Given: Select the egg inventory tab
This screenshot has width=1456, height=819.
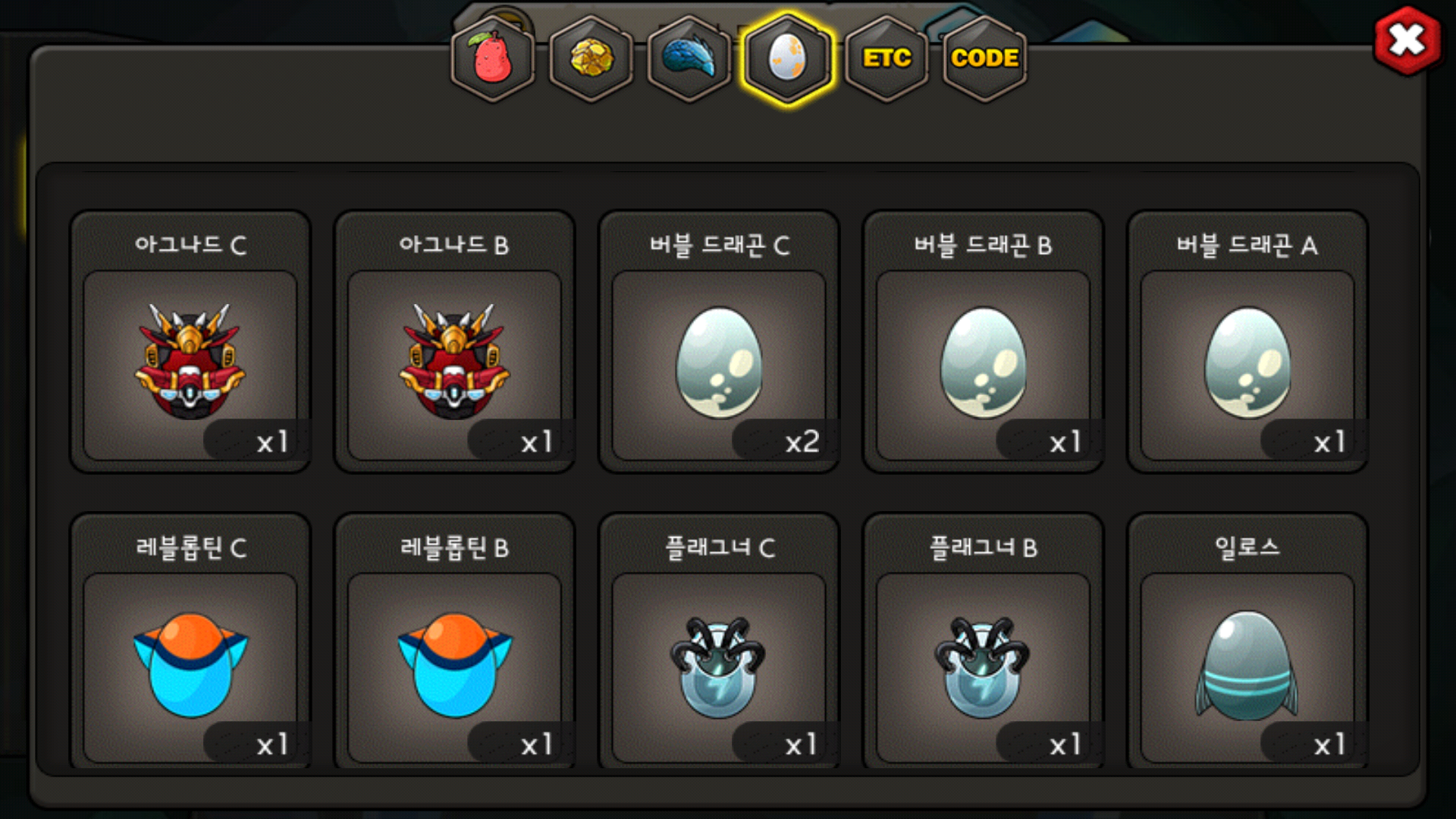Looking at the screenshot, I should pyautogui.click(x=788, y=58).
